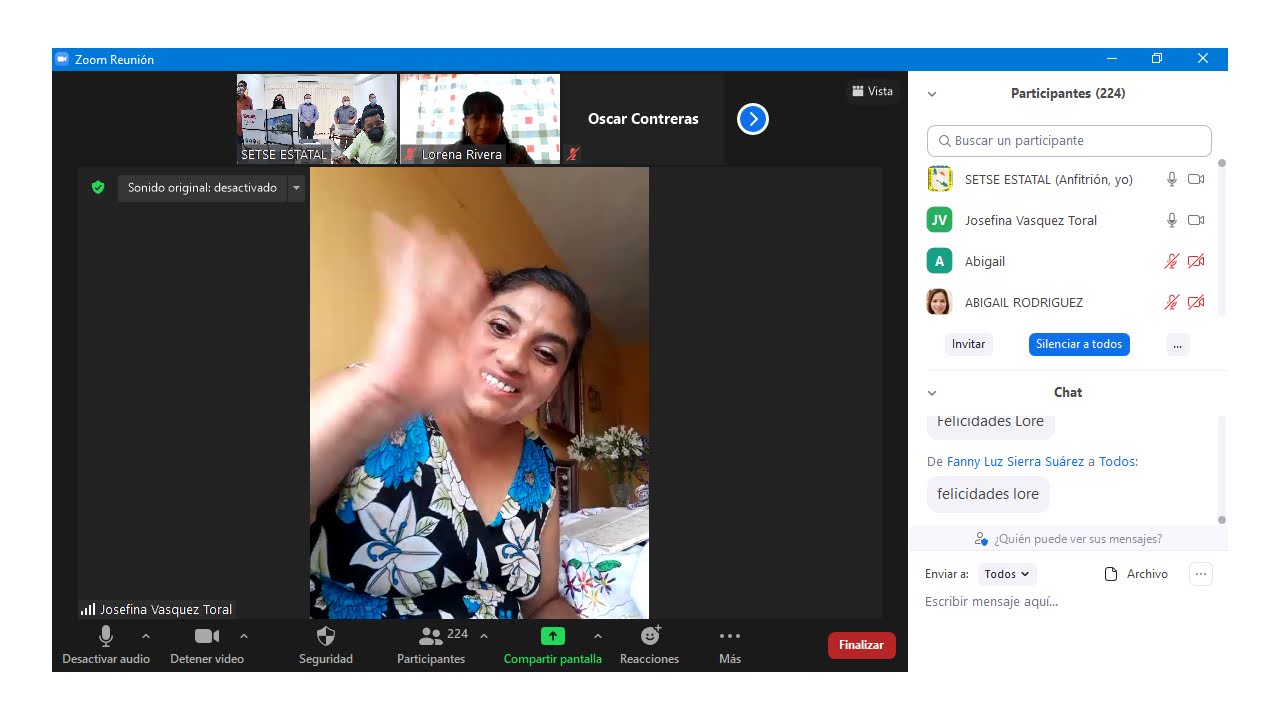
Task: Select the Oscar Contreras video tile
Action: click(643, 119)
